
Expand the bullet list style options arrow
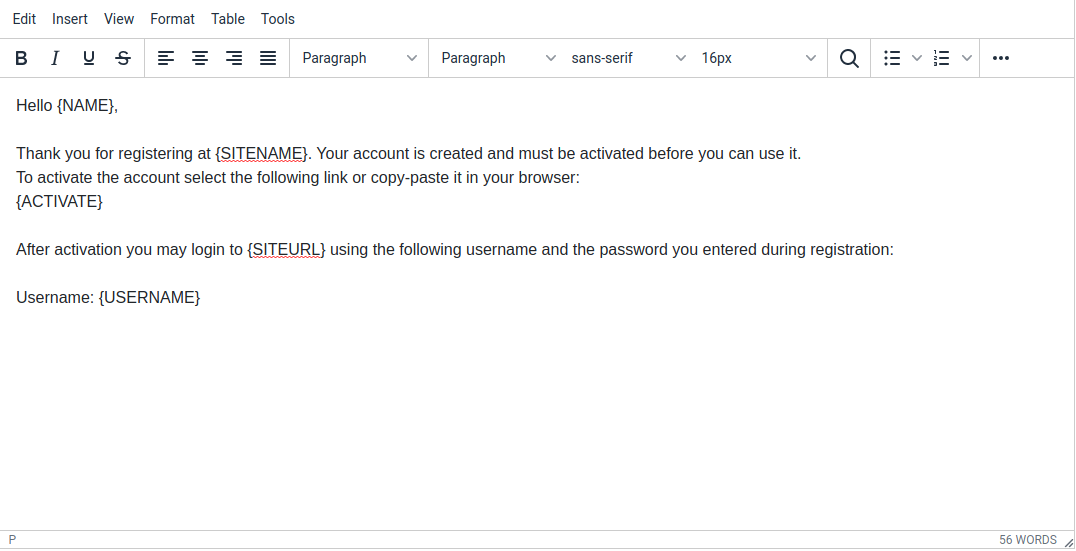point(917,58)
